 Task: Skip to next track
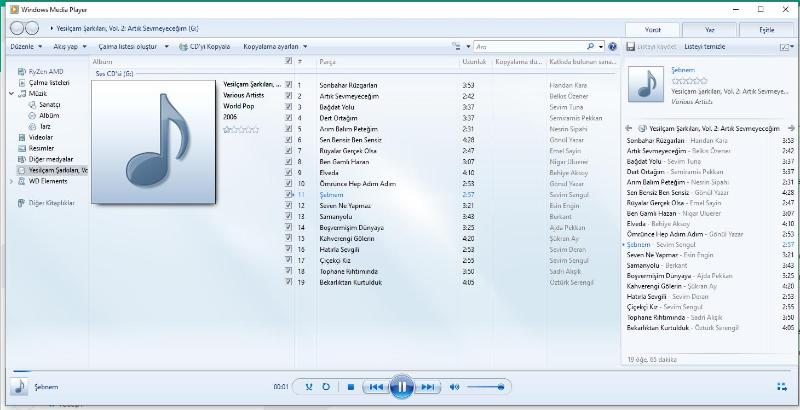[x=428, y=387]
